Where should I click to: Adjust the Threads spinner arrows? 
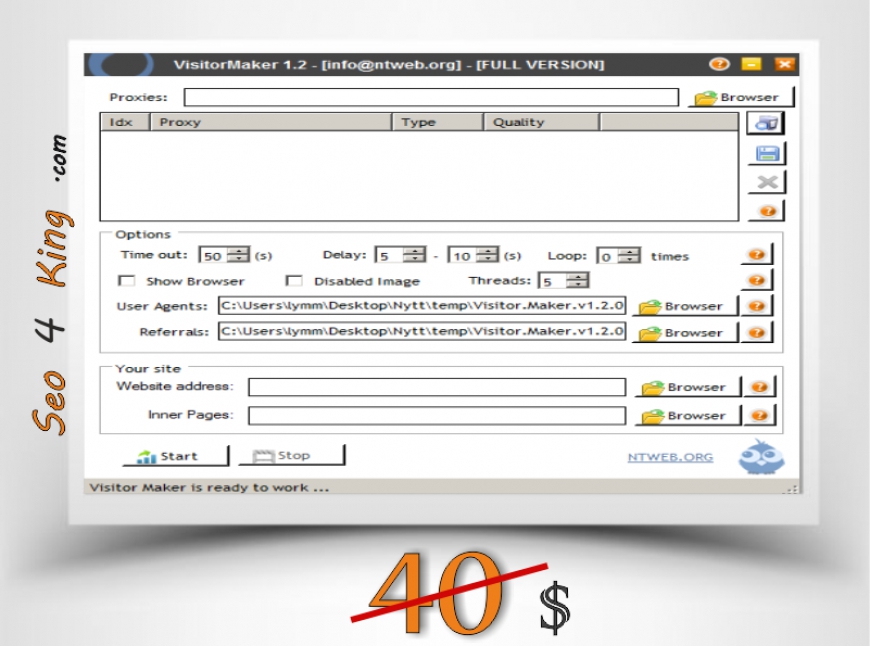pyautogui.click(x=578, y=281)
